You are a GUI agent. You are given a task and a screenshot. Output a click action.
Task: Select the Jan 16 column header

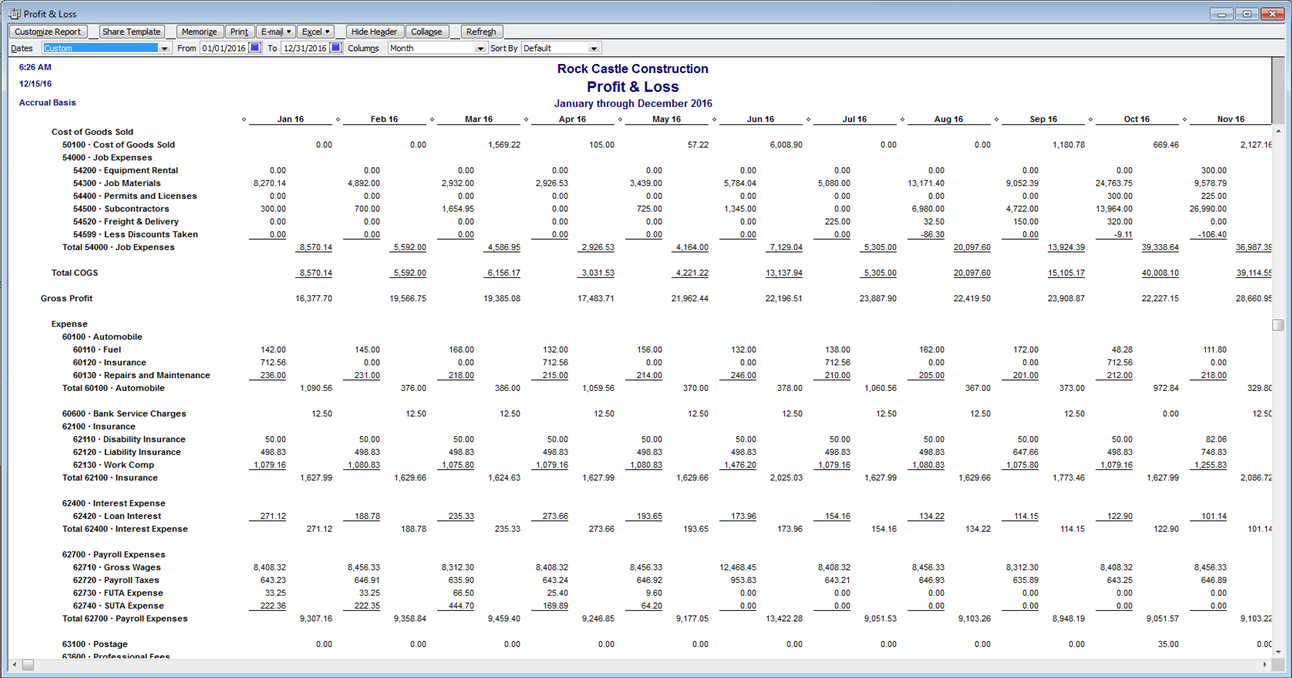point(290,120)
